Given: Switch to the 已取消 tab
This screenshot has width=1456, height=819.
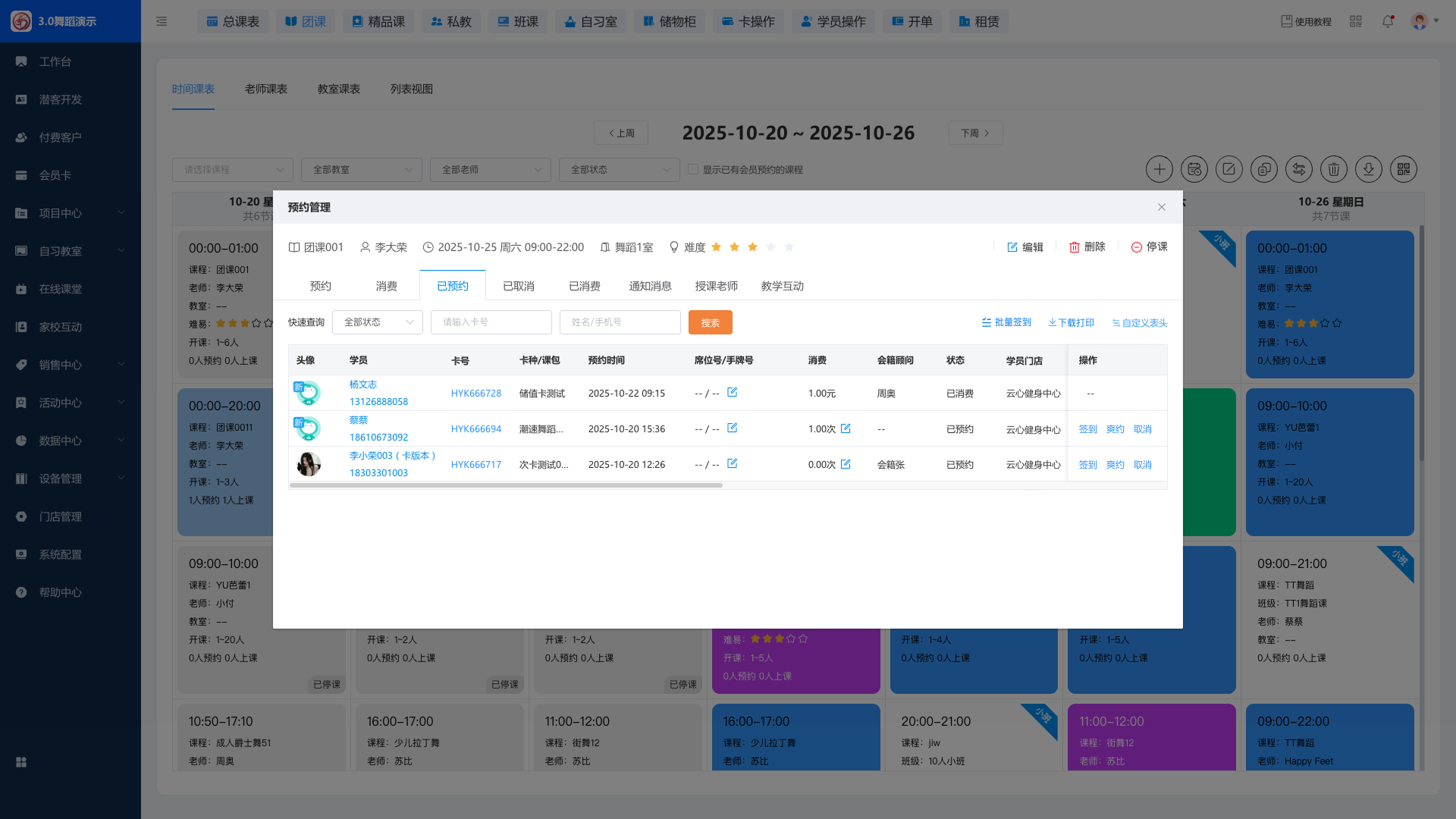Looking at the screenshot, I should tap(519, 286).
